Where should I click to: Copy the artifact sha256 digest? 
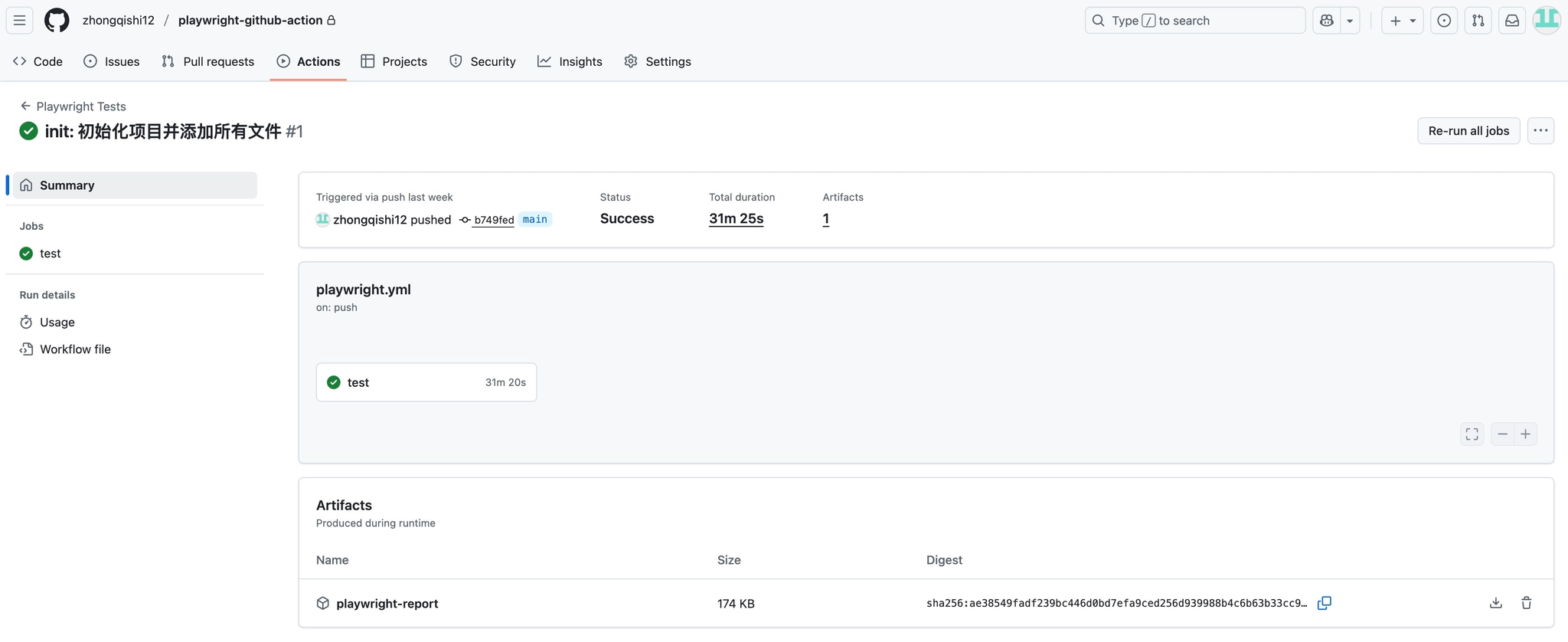[1325, 604]
